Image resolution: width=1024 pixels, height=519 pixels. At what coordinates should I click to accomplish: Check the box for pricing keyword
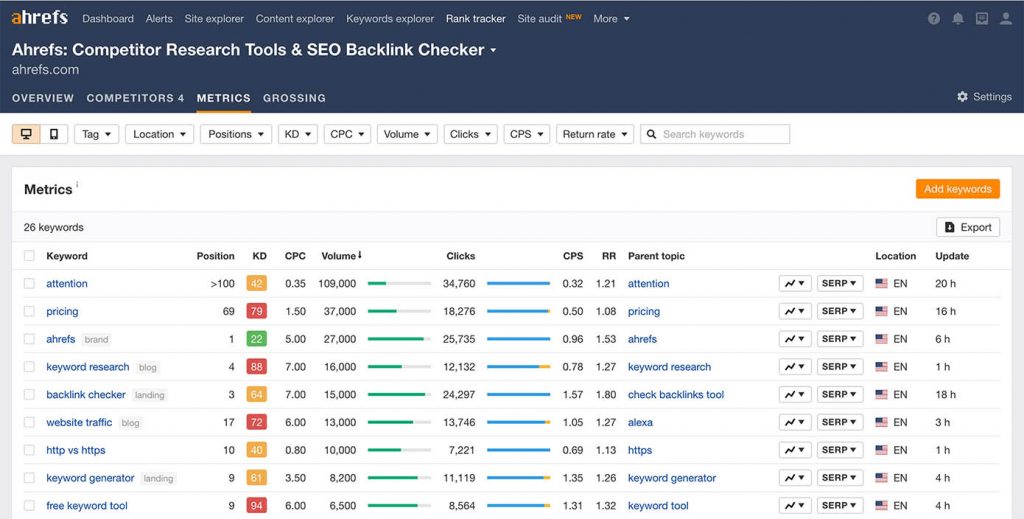[x=29, y=312]
